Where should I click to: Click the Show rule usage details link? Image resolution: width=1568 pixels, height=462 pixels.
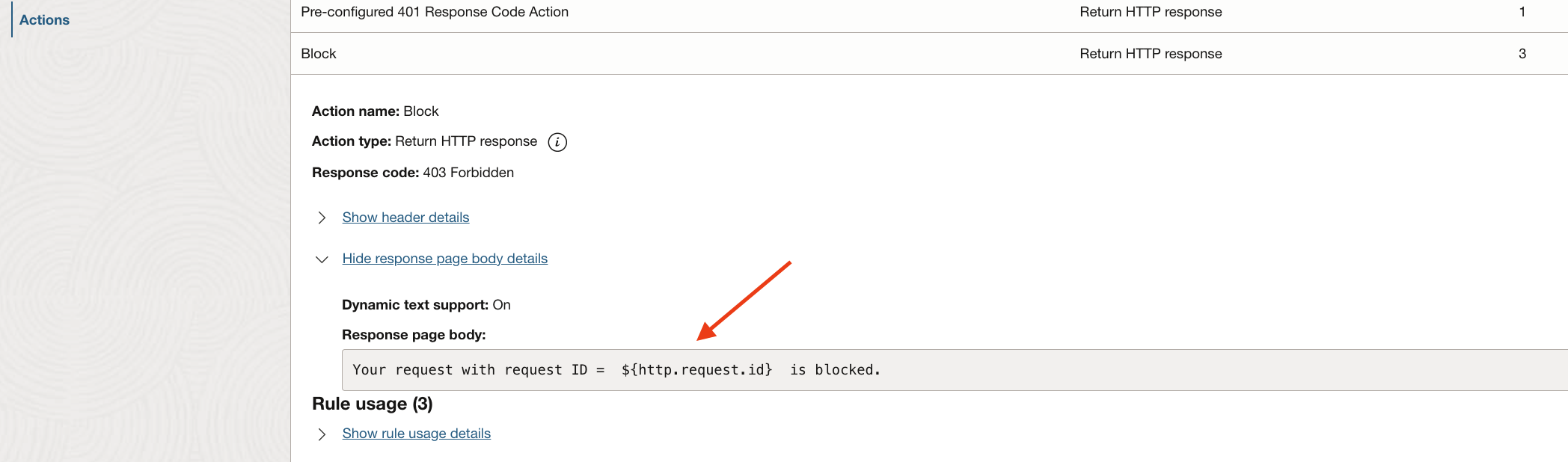click(416, 433)
